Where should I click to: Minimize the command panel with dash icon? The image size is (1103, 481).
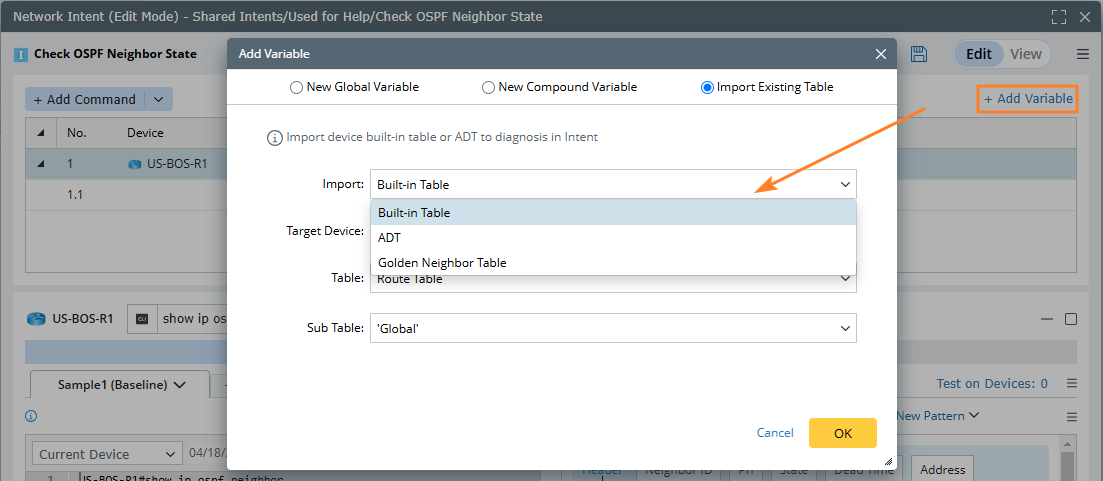1047,319
